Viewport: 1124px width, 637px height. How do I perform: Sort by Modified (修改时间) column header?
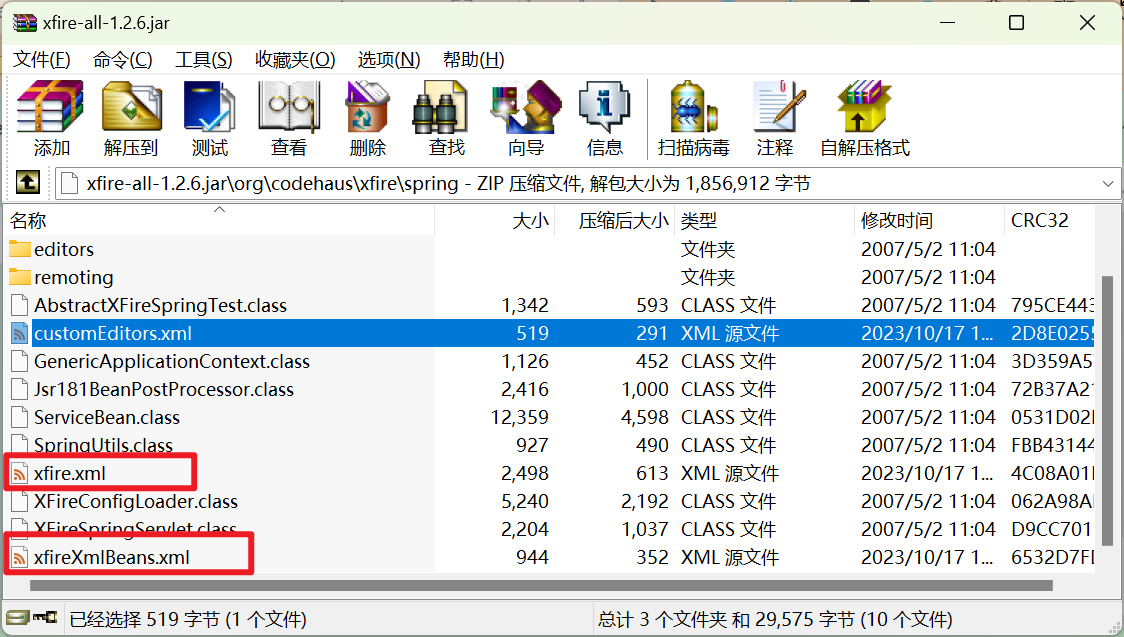[x=929, y=220]
